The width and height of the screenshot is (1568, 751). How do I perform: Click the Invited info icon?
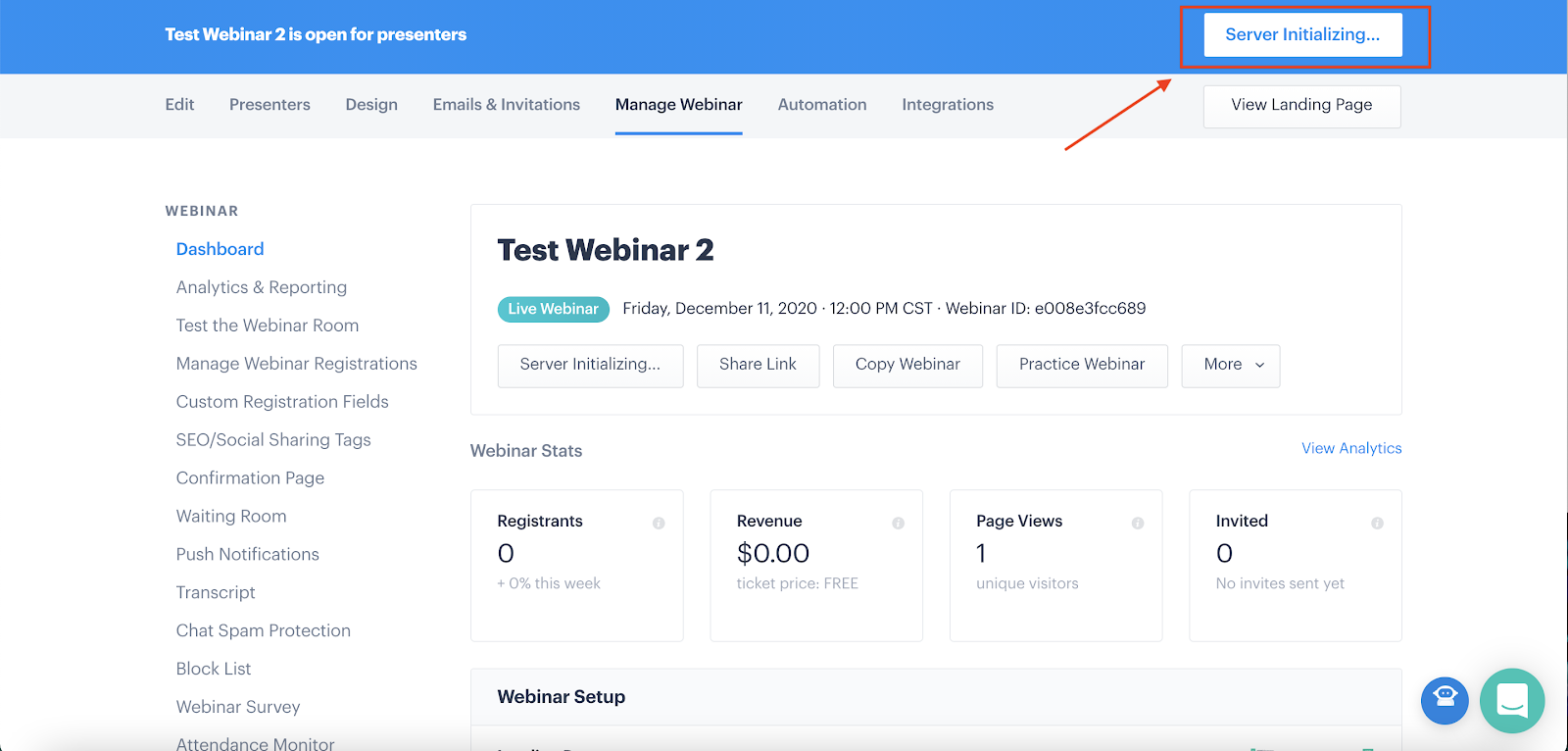tap(1377, 524)
